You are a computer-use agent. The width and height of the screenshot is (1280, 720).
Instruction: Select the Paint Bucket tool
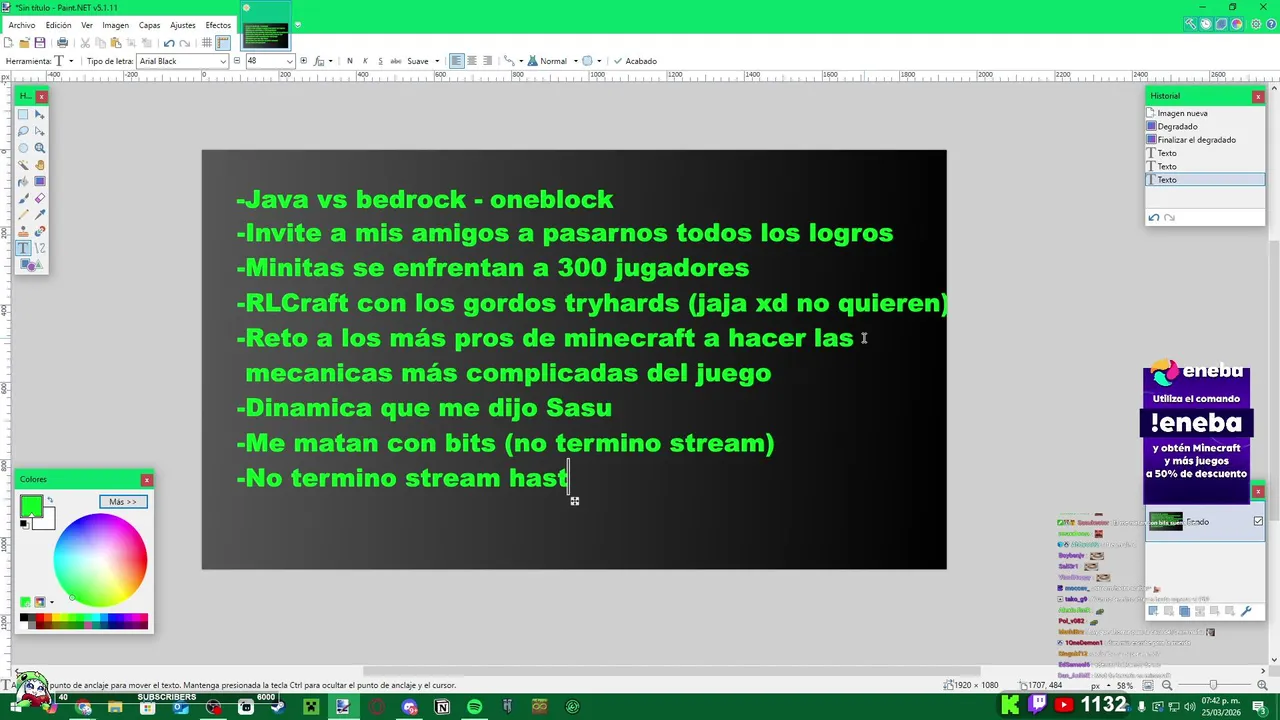pyautogui.click(x=23, y=181)
